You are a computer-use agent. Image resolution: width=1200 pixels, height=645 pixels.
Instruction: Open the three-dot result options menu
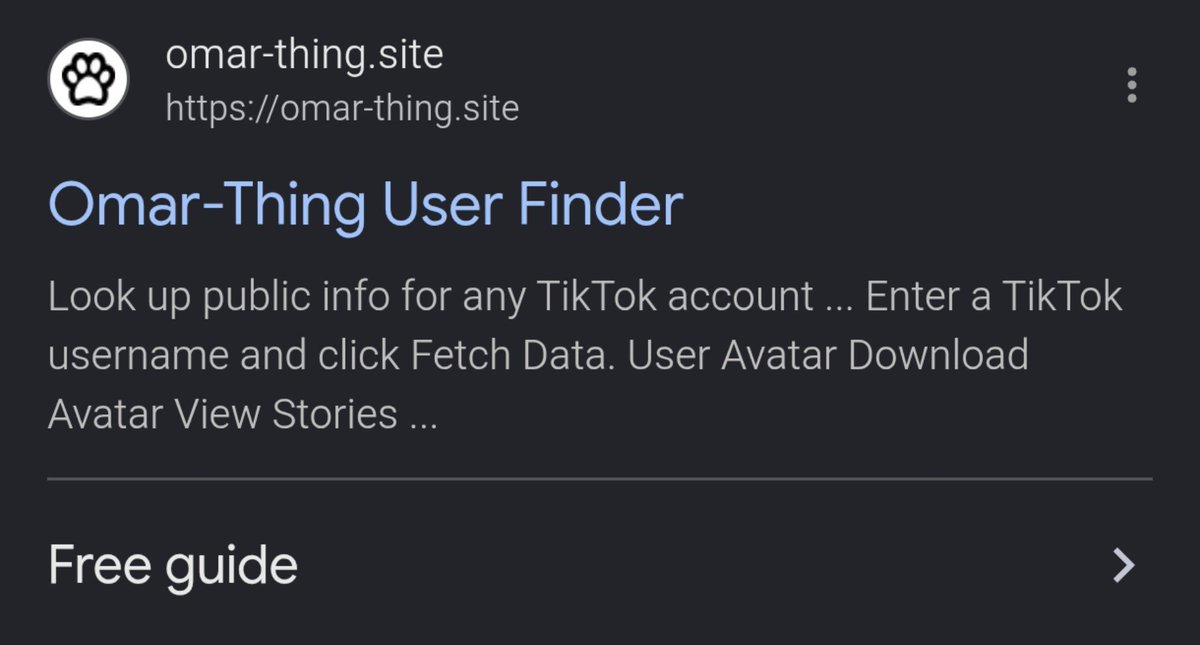pyautogui.click(x=1131, y=85)
